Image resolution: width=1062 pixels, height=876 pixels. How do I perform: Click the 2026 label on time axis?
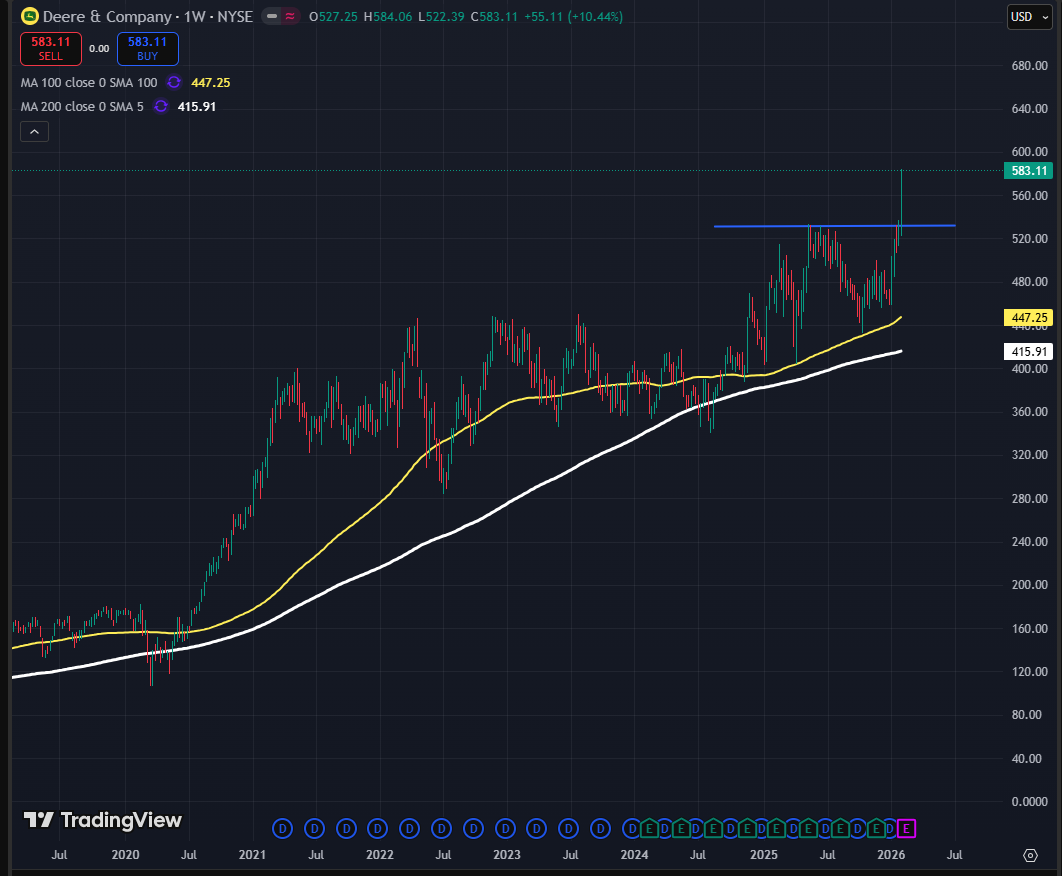891,854
